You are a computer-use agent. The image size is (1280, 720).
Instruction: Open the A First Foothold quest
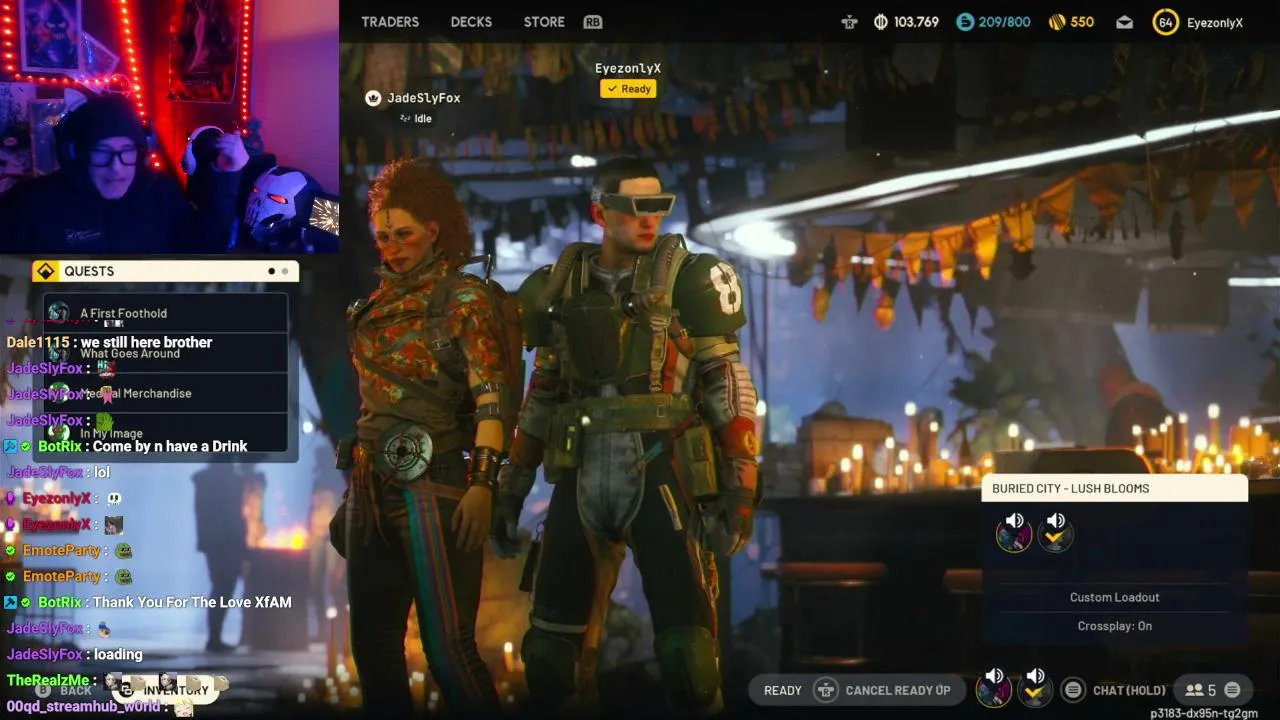(x=166, y=313)
